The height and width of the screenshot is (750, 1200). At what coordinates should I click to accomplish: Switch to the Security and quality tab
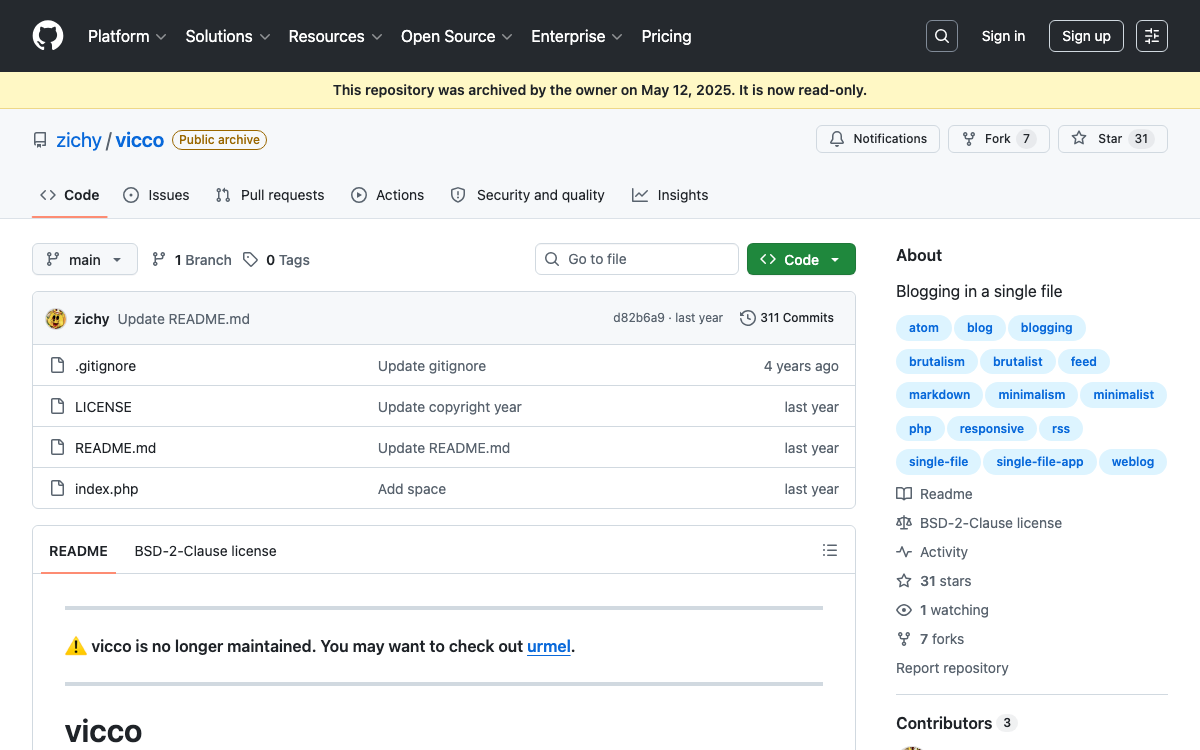[x=528, y=195]
